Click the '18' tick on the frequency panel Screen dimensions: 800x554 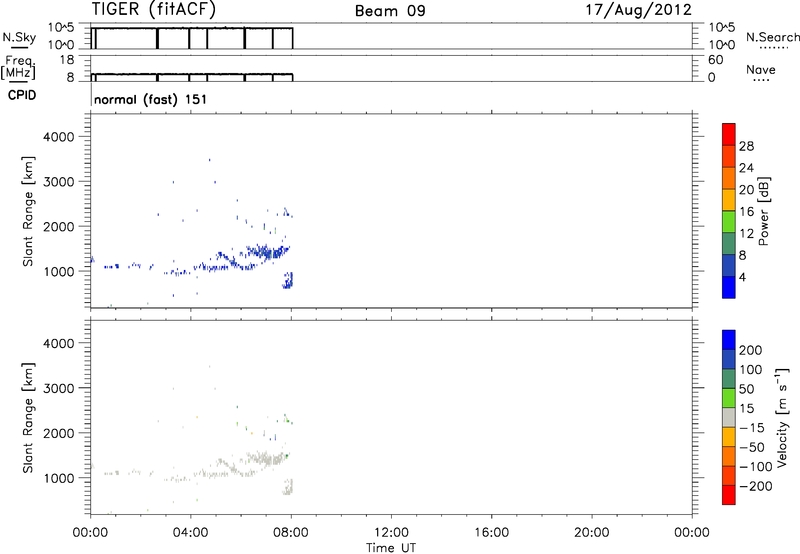[67, 60]
